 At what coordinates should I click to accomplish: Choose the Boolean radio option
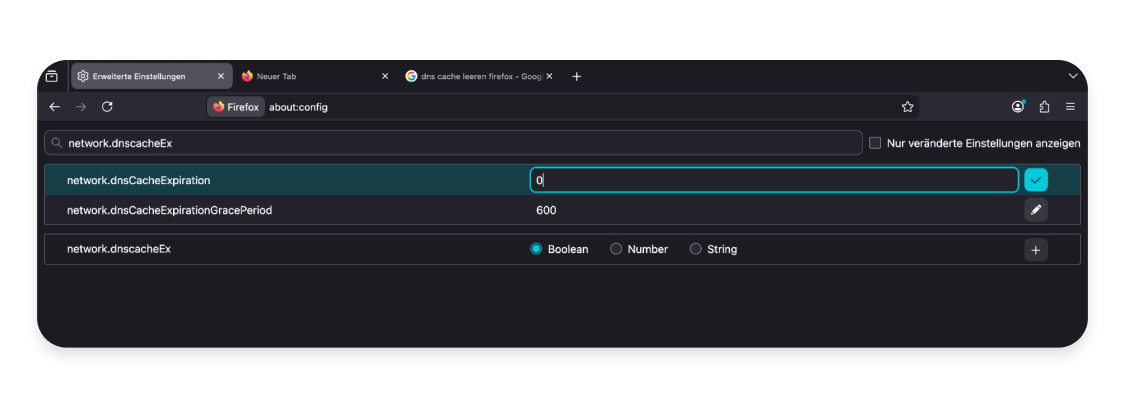536,249
